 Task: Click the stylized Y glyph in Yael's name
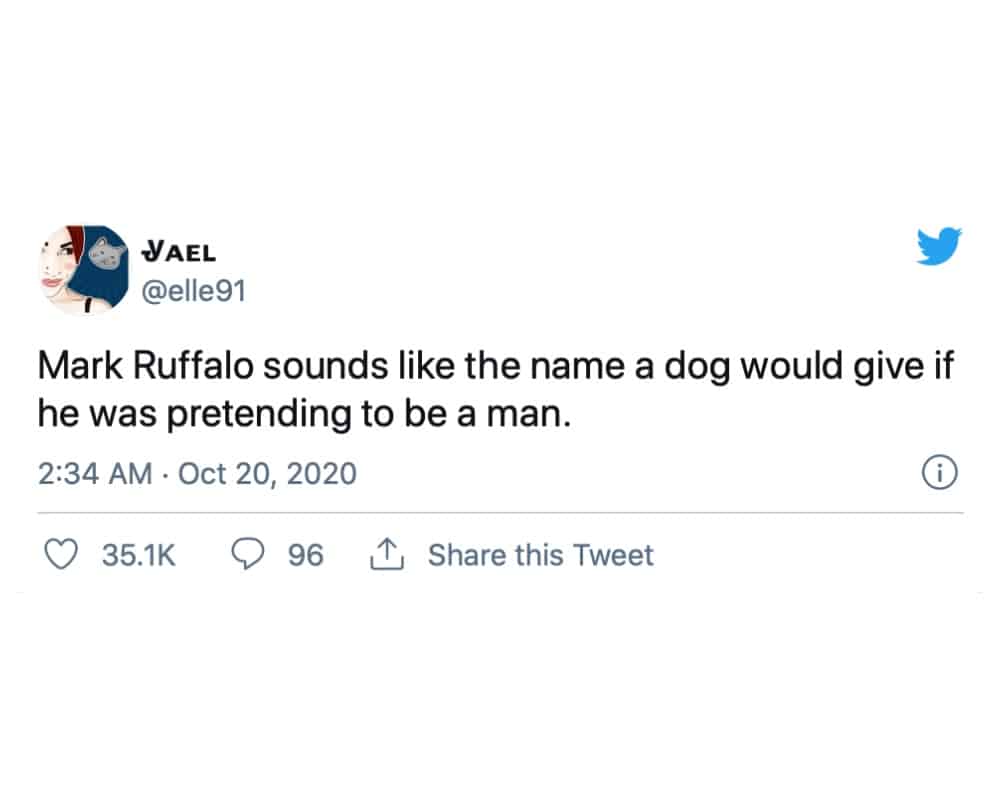coord(152,251)
